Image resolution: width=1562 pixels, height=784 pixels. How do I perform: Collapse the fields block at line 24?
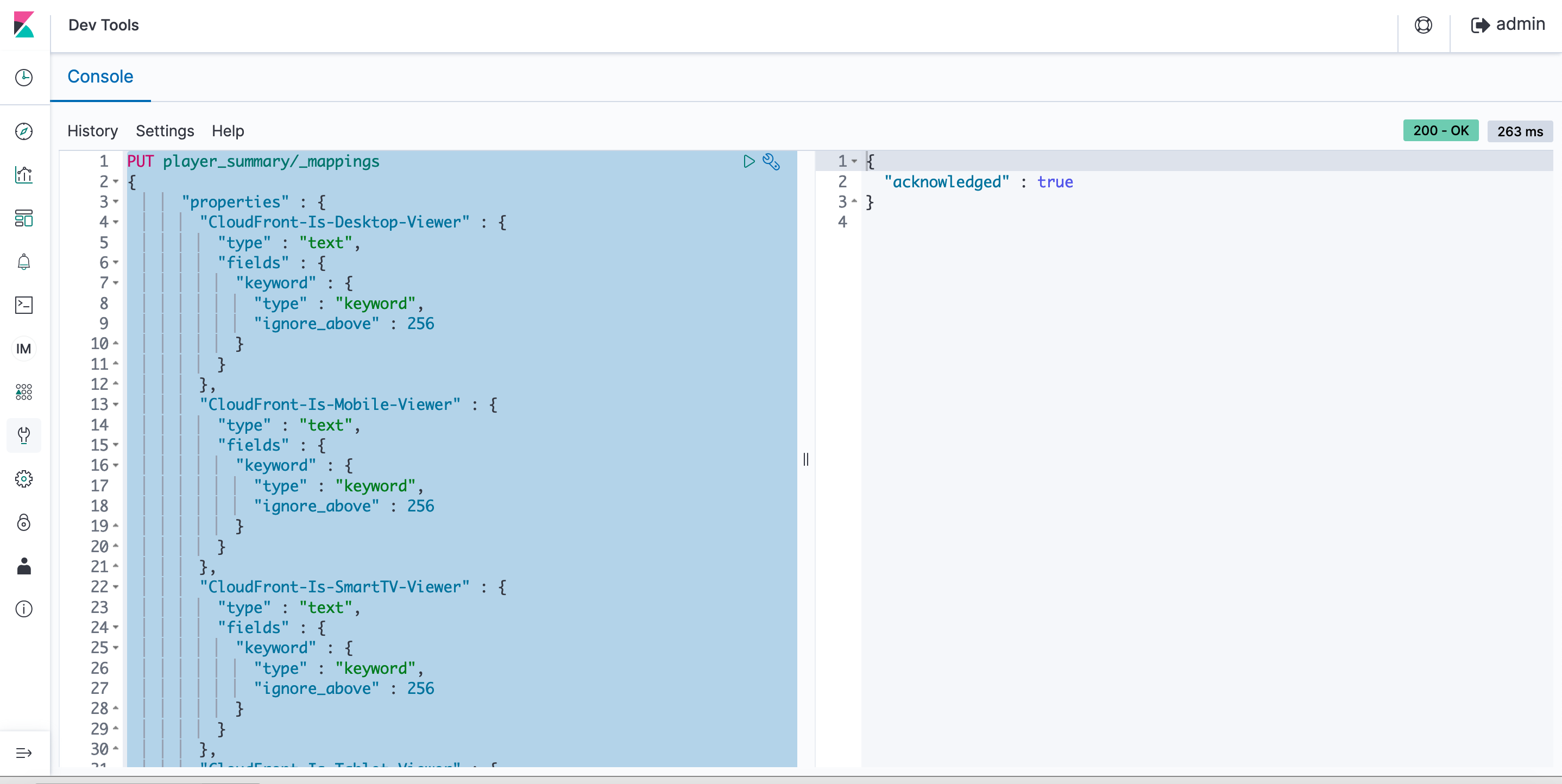pyautogui.click(x=116, y=628)
